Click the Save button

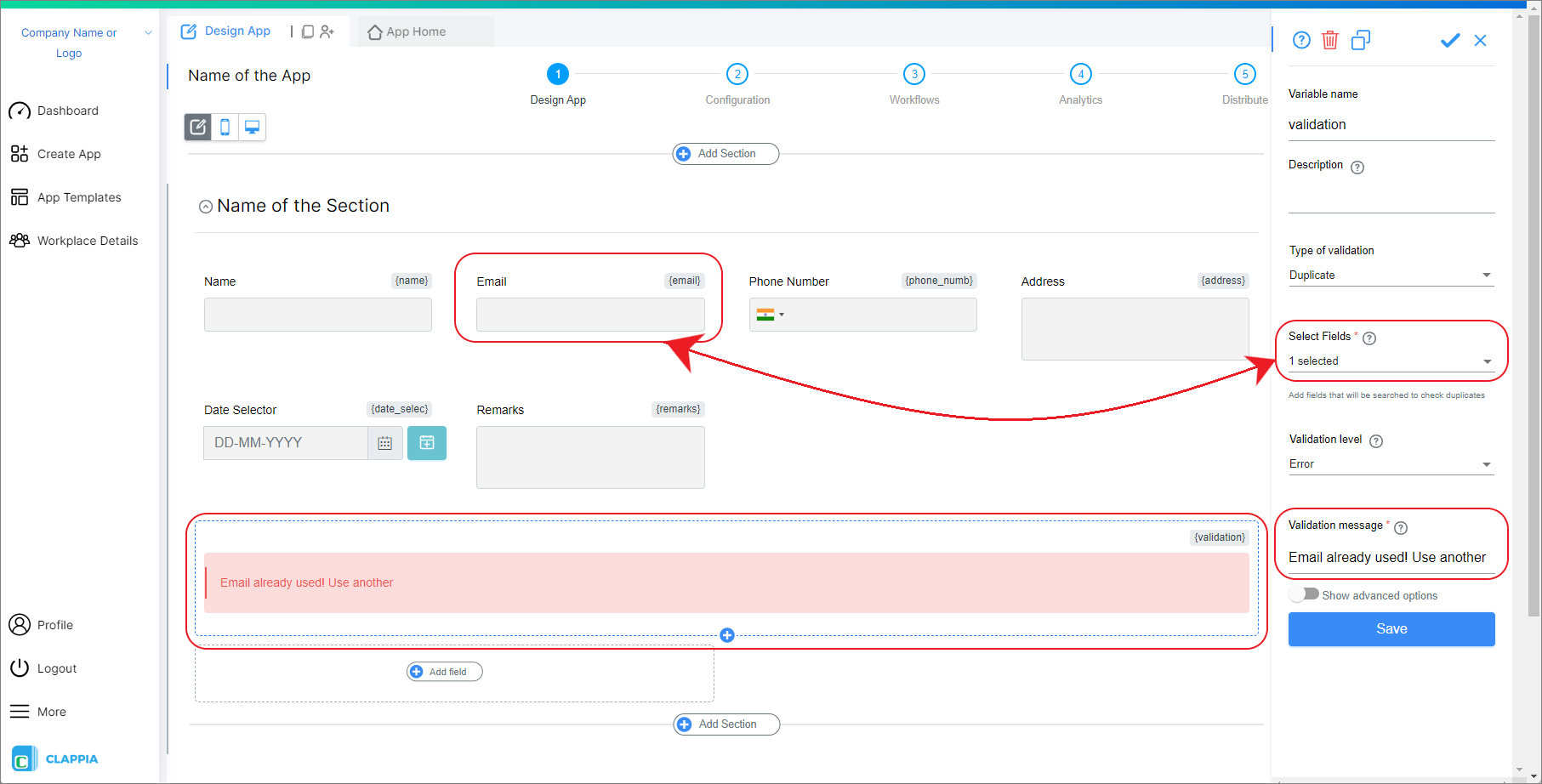tap(1391, 629)
